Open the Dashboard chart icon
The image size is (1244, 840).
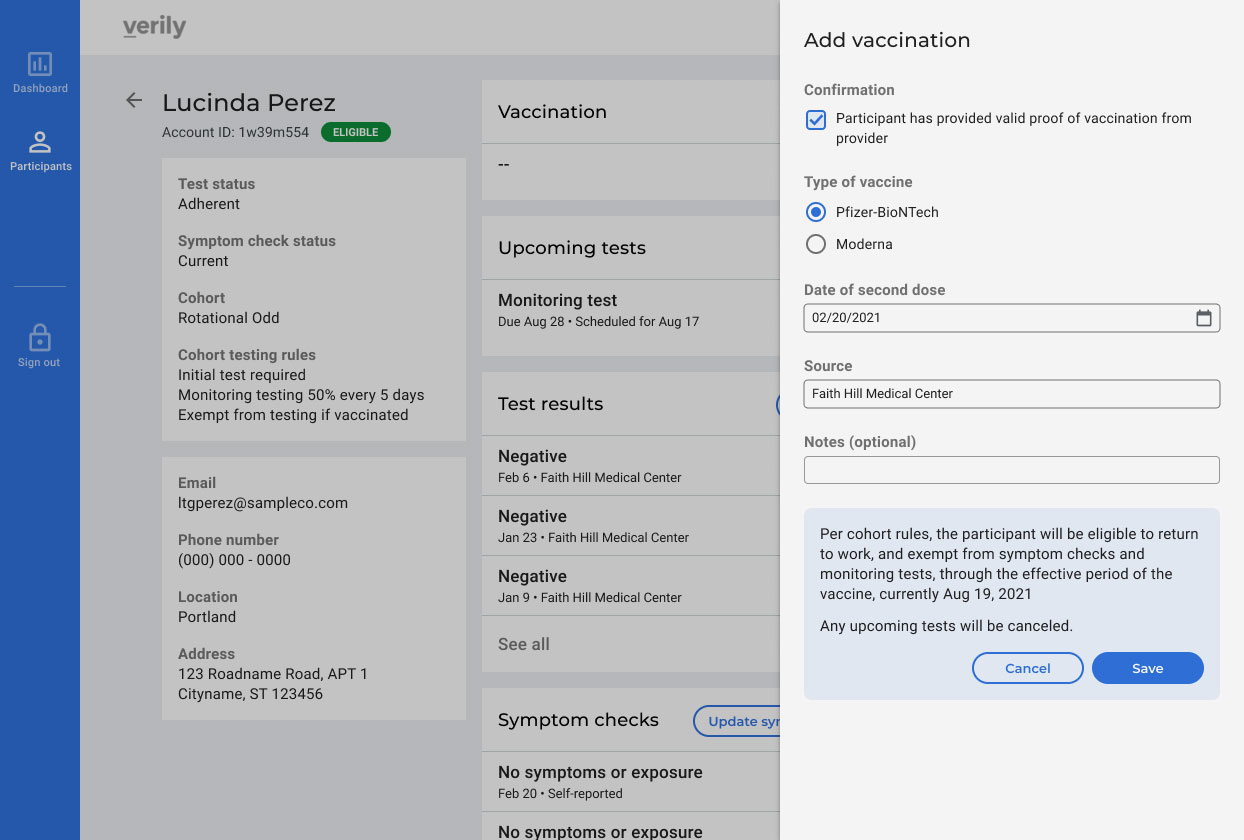(40, 64)
